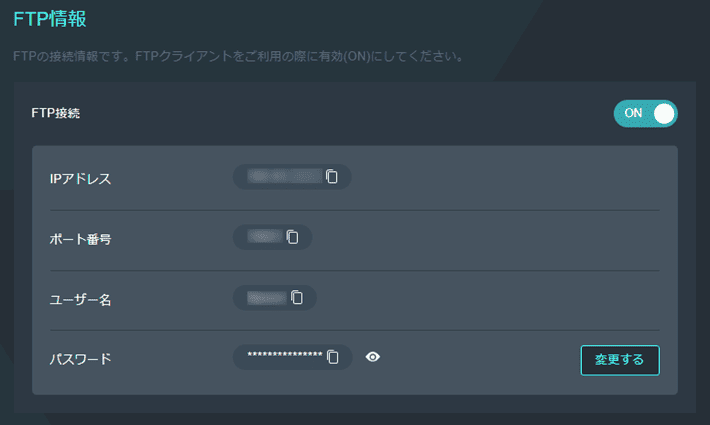Turn off the FTP接続 switch
Image resolution: width=710 pixels, height=425 pixels.
[x=645, y=114]
